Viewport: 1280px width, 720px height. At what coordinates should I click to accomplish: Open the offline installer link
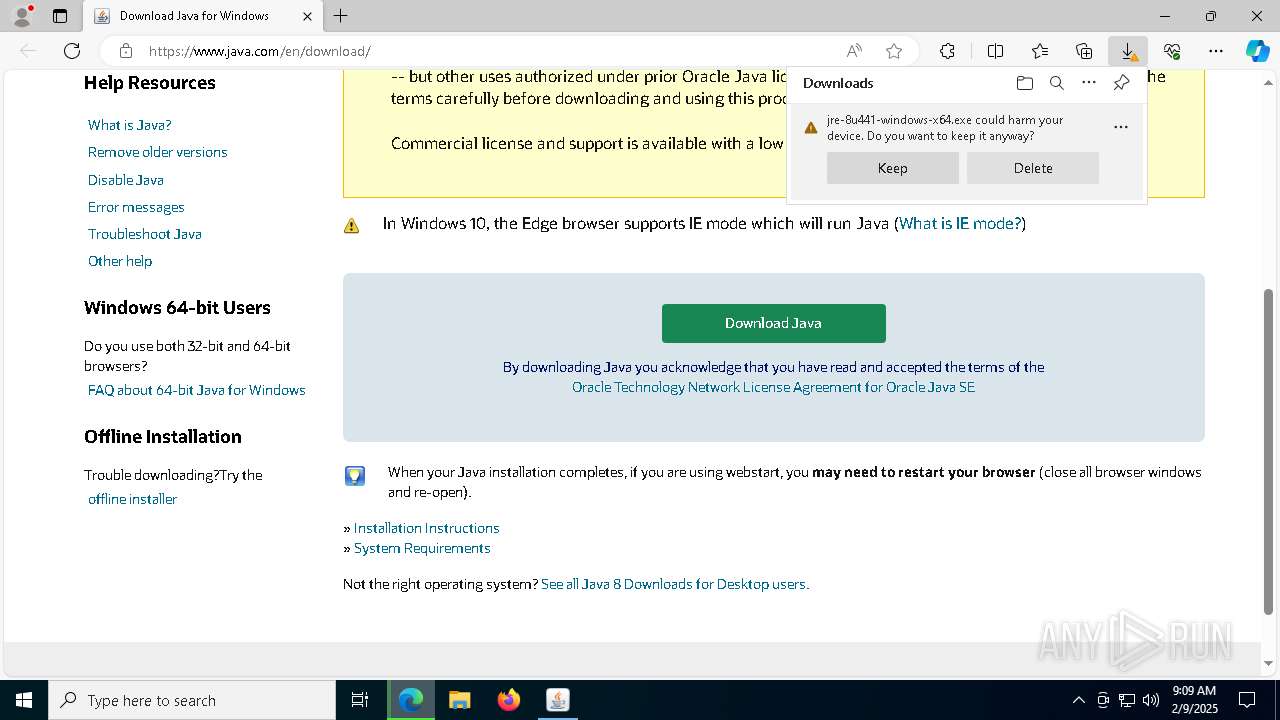coord(132,499)
